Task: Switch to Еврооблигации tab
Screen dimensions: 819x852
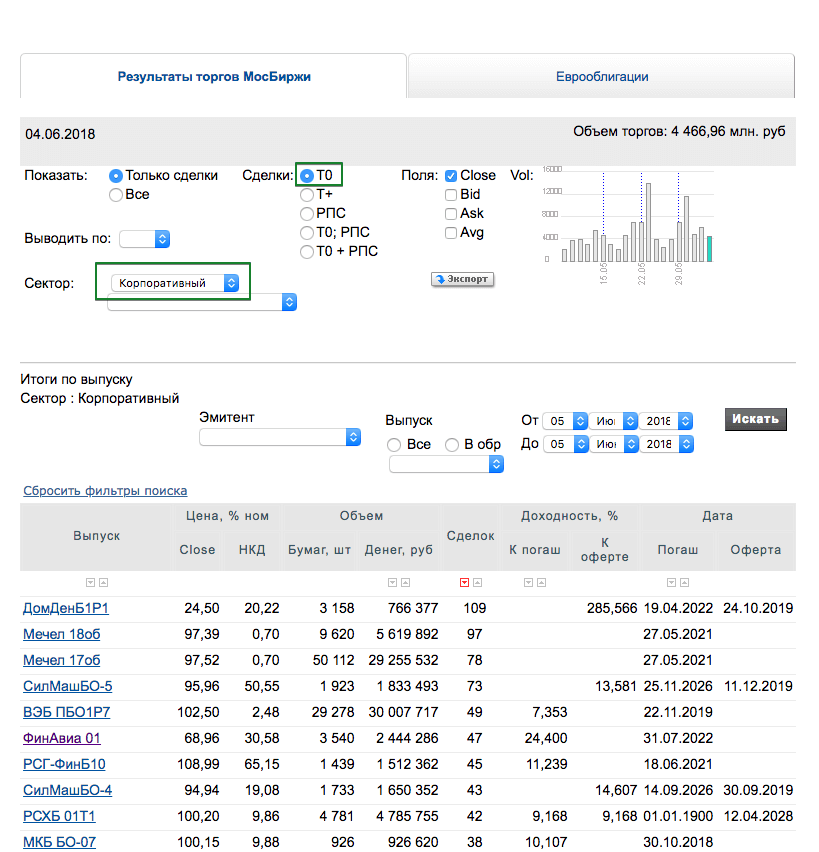Action: [602, 77]
